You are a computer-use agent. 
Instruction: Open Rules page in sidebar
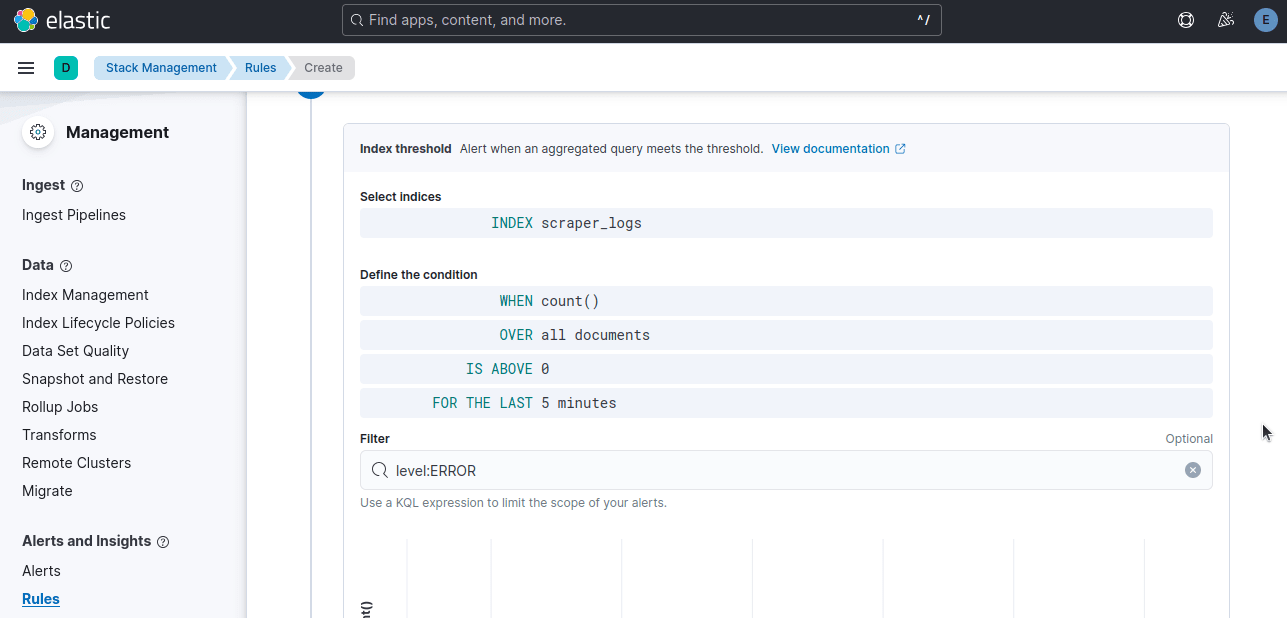(x=41, y=599)
